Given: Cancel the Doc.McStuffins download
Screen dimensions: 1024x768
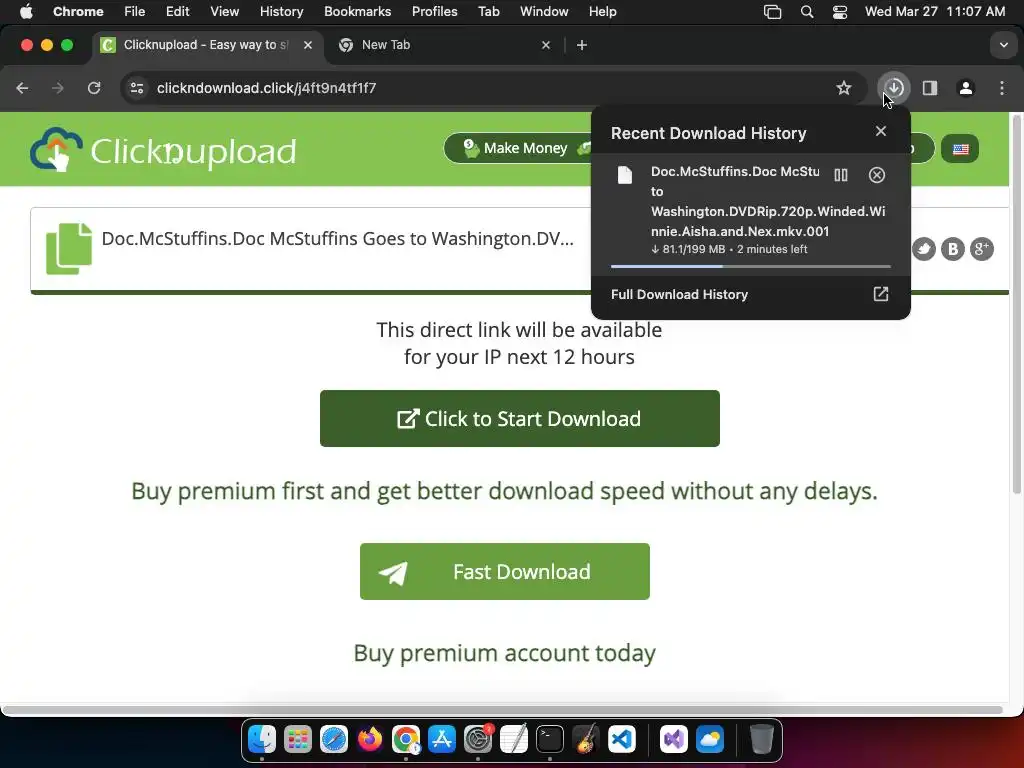Looking at the screenshot, I should 876,175.
